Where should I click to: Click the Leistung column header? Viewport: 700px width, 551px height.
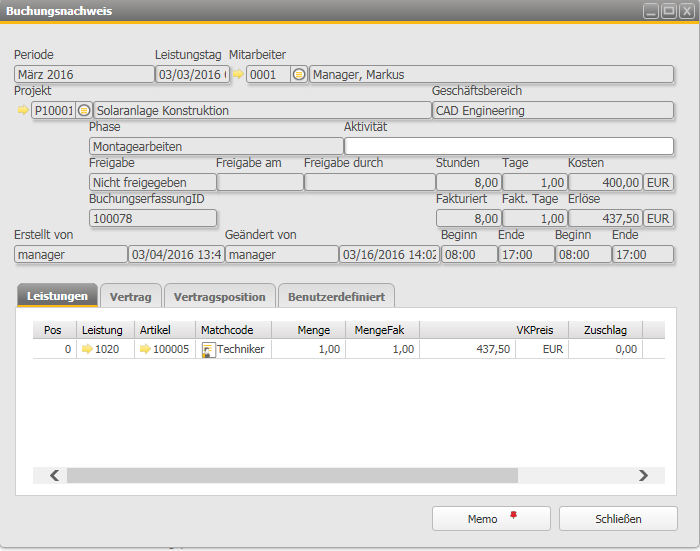(x=105, y=330)
